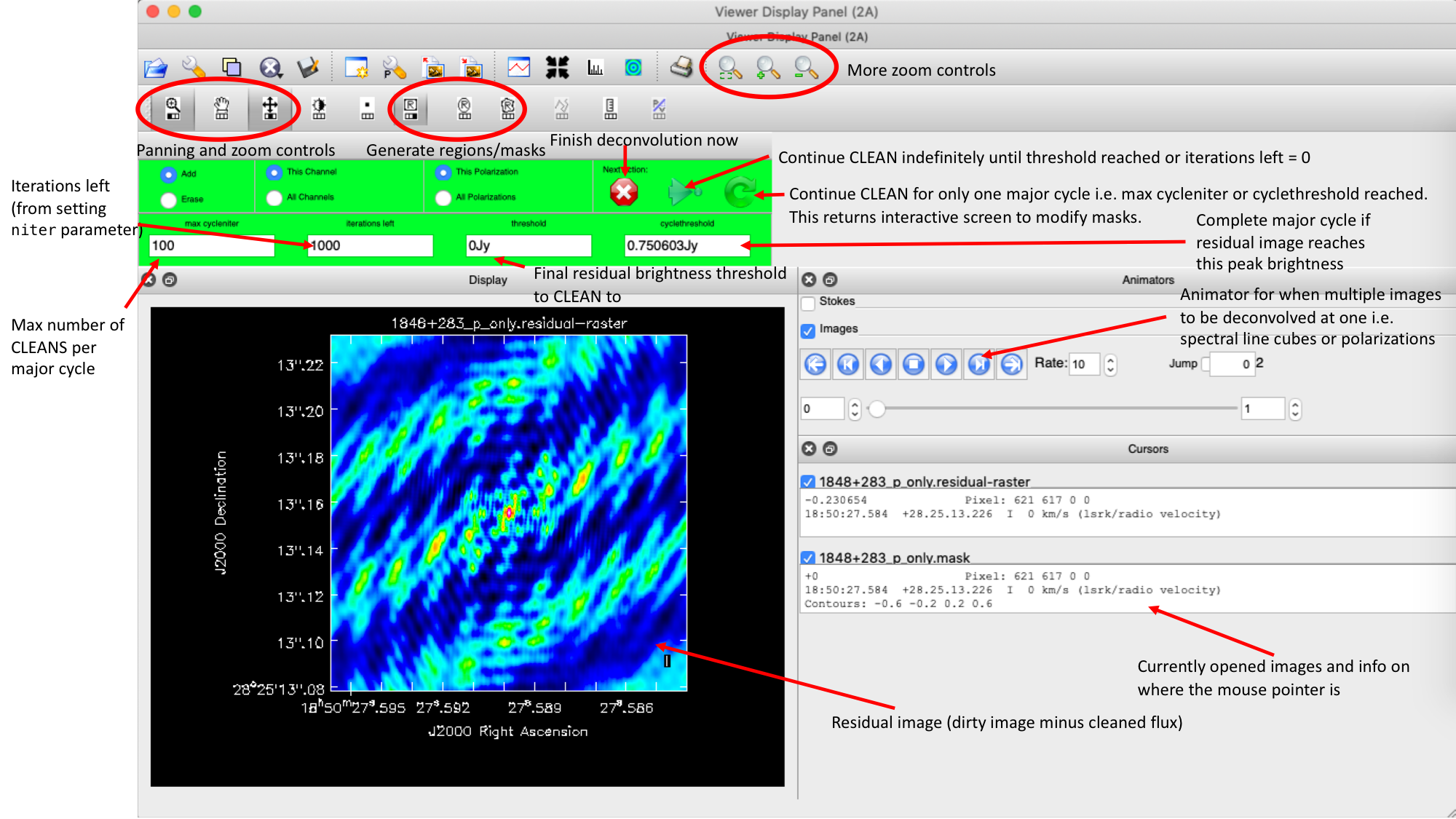Enable the Stokes checkbox
This screenshot has width=1456, height=819.
tap(808, 303)
